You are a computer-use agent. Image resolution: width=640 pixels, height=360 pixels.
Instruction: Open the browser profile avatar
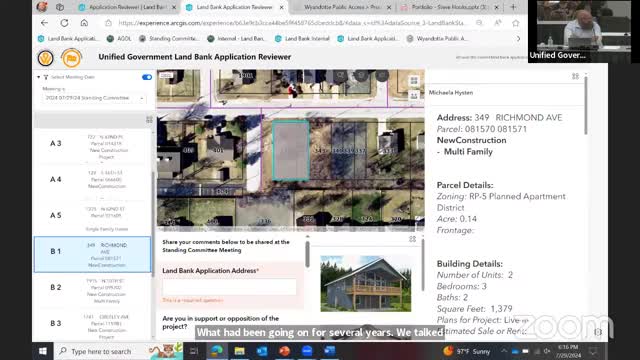(42, 7)
